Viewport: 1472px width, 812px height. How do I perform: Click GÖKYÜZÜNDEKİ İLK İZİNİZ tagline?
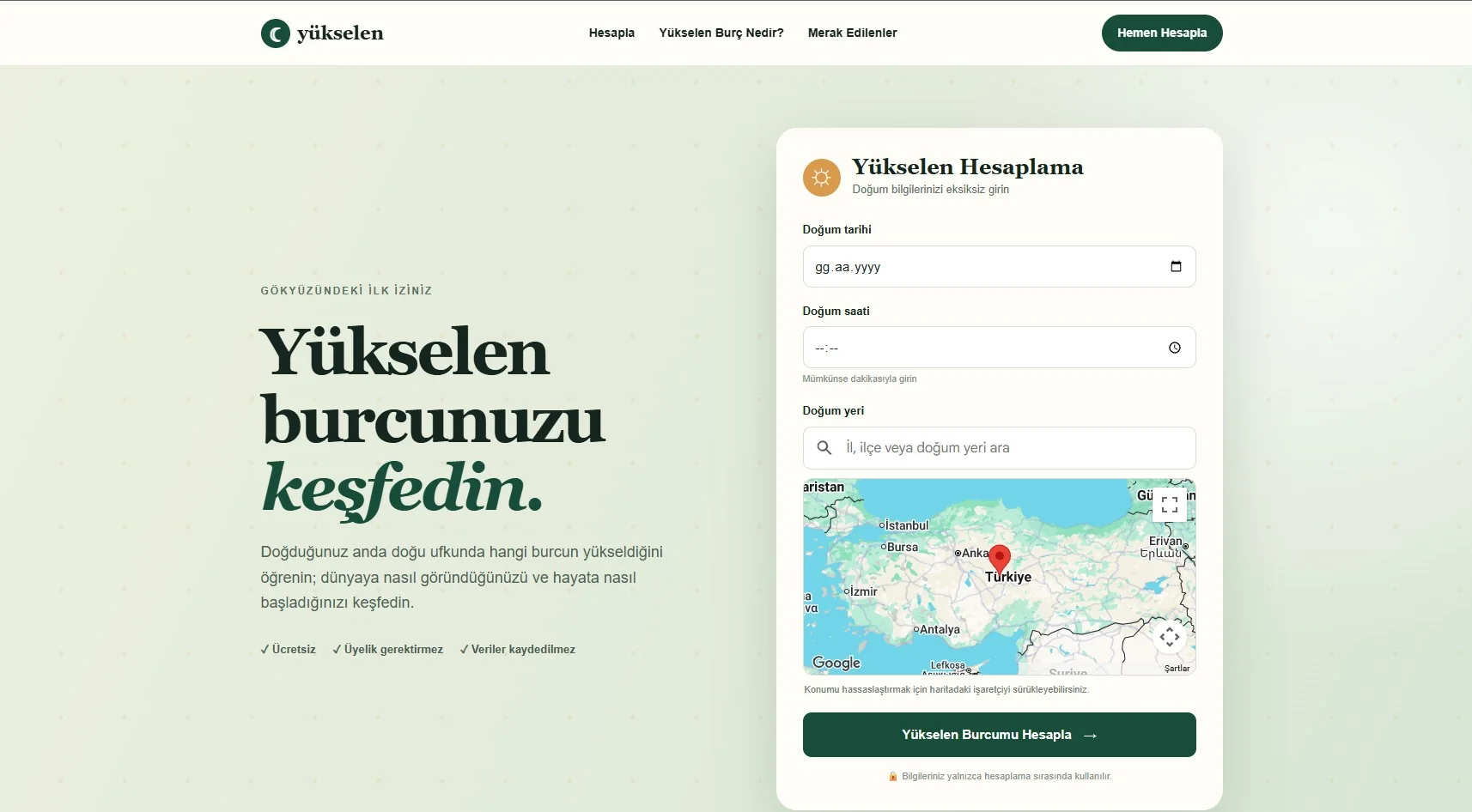click(346, 290)
